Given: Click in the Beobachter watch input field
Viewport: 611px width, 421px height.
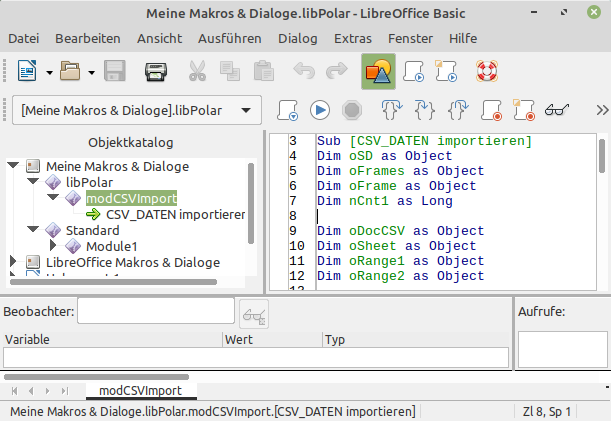Looking at the screenshot, I should [156, 311].
